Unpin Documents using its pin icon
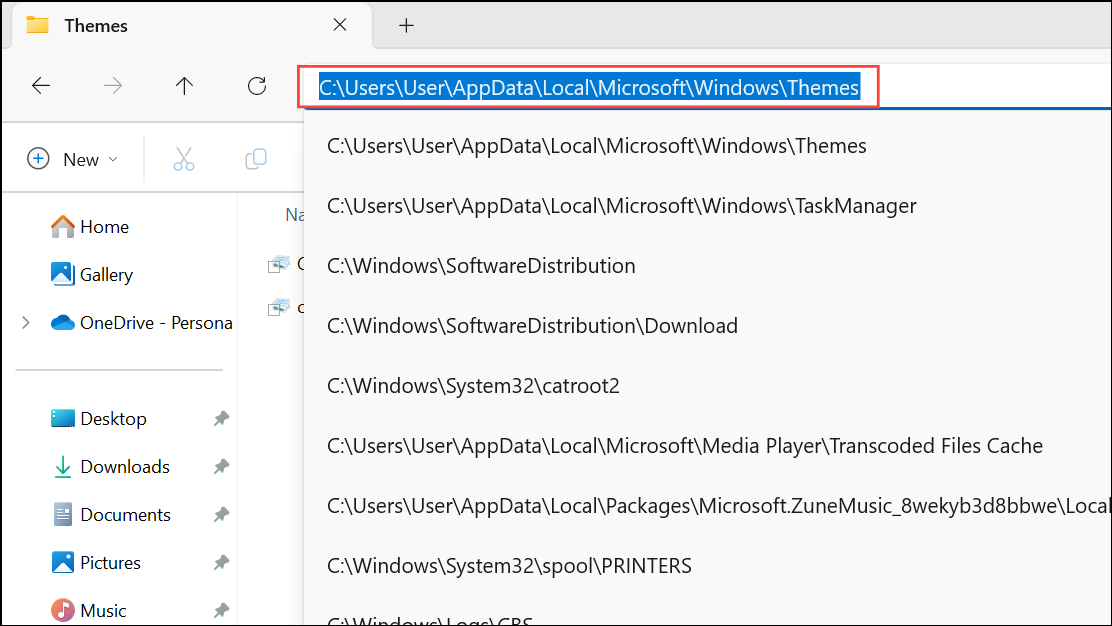 [x=221, y=515]
